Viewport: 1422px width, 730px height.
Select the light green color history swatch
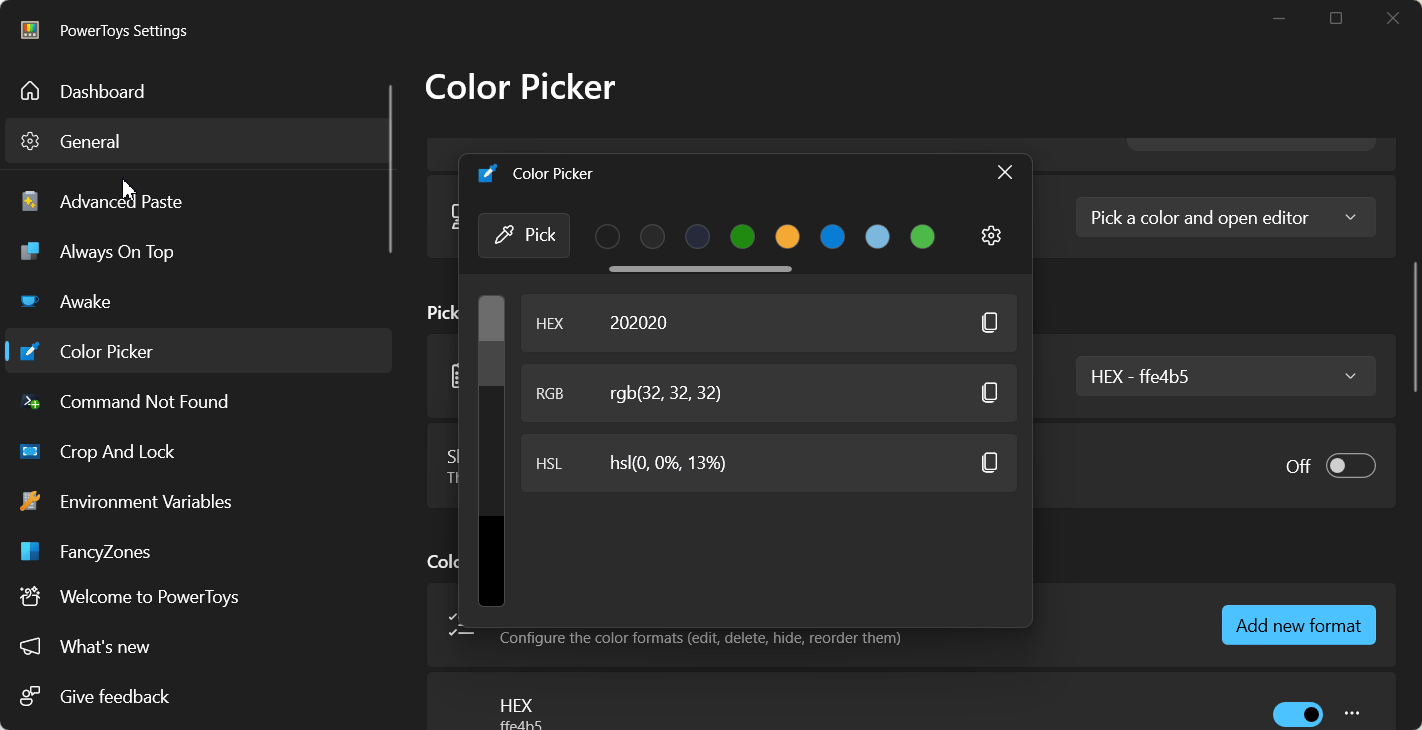[922, 236]
